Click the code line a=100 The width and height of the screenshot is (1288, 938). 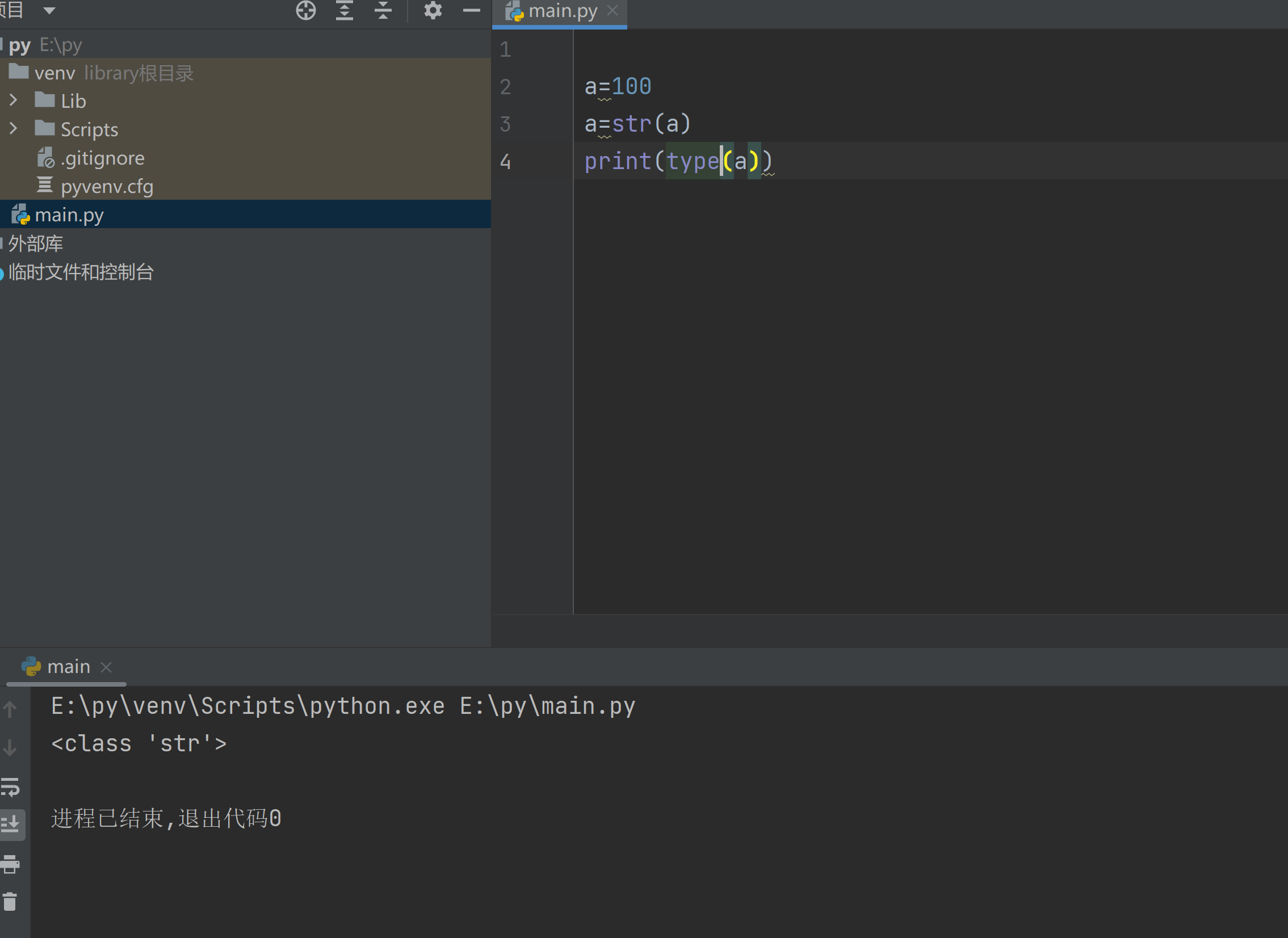[x=618, y=86]
